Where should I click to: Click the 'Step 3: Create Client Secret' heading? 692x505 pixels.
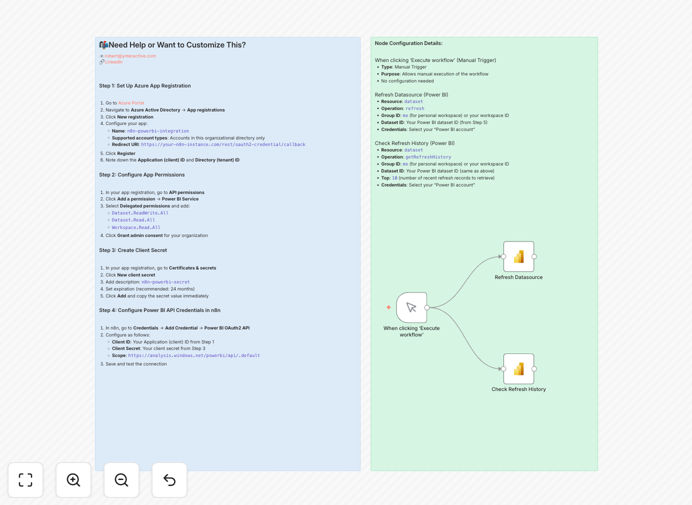pyautogui.click(x=133, y=250)
